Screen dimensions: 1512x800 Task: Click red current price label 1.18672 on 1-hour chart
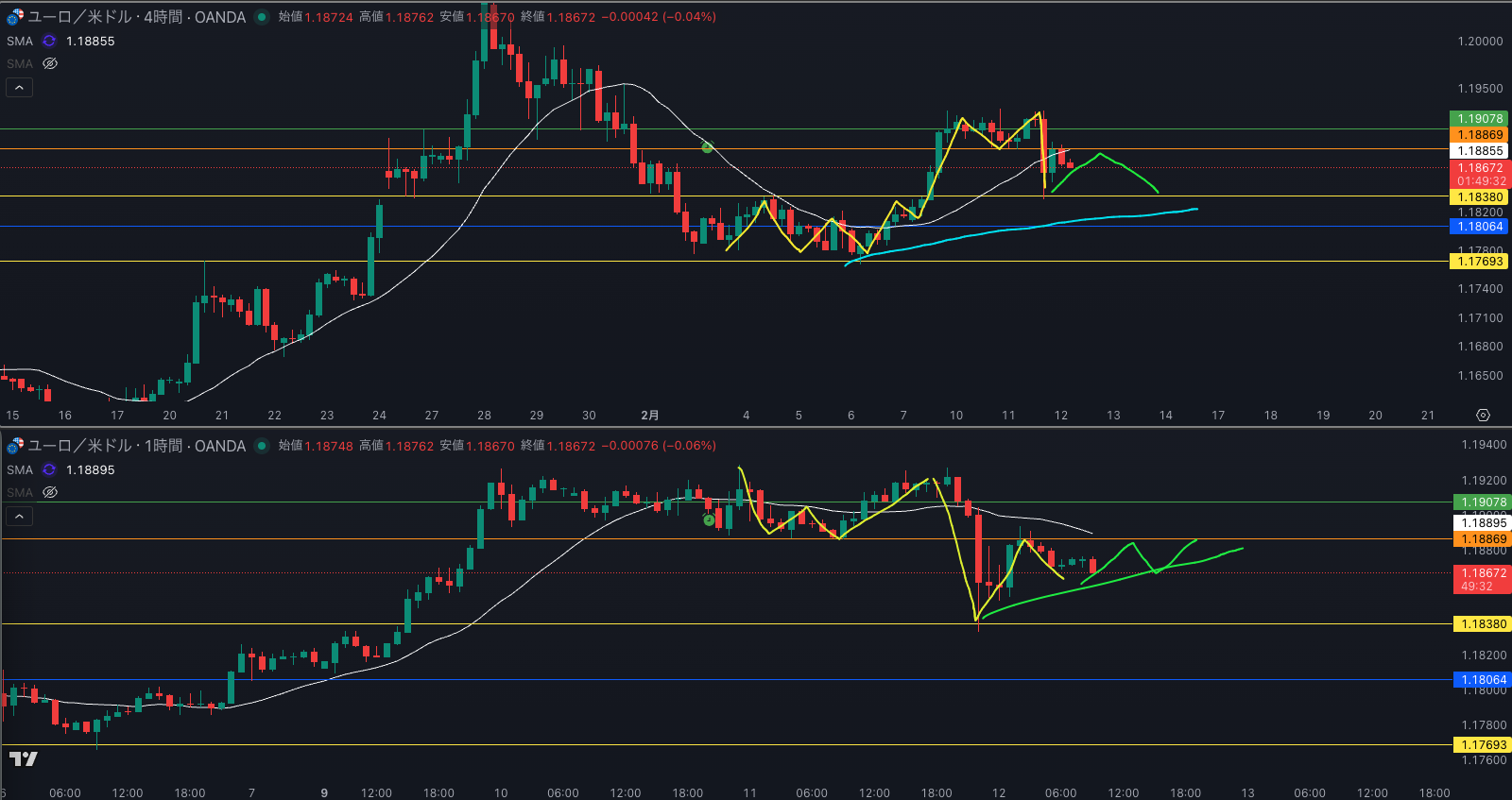coord(1483,579)
